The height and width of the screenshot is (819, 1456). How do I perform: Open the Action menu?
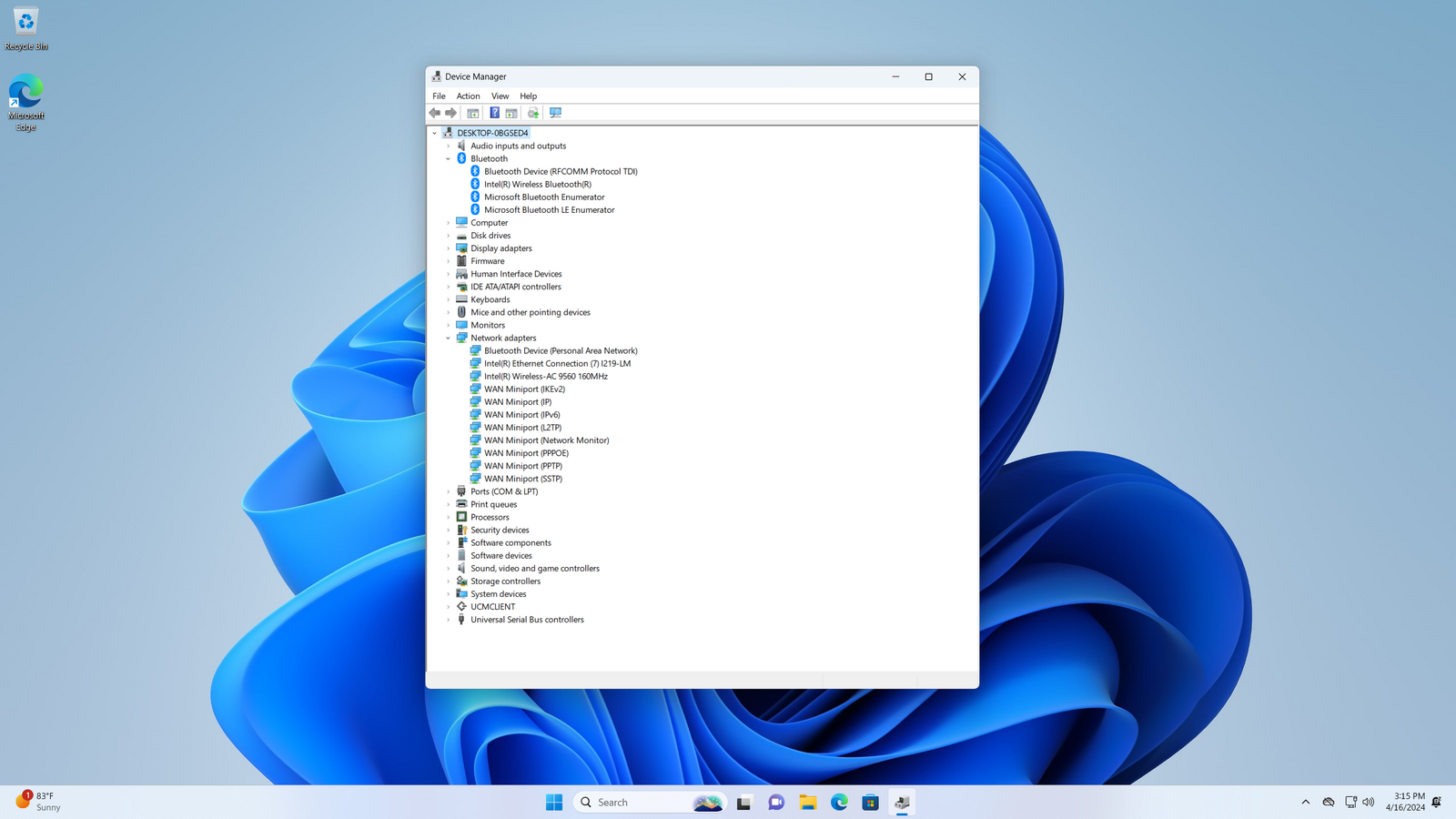[x=469, y=96]
